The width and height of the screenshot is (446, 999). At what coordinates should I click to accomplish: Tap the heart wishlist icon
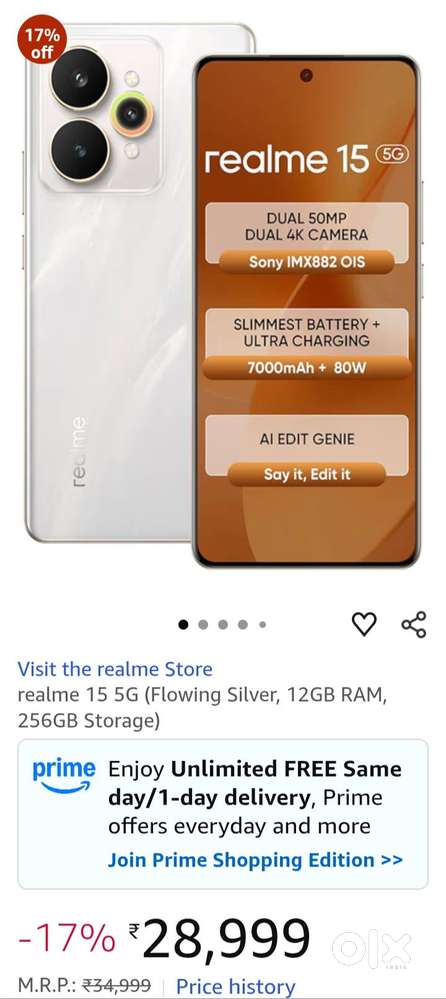pyautogui.click(x=364, y=624)
